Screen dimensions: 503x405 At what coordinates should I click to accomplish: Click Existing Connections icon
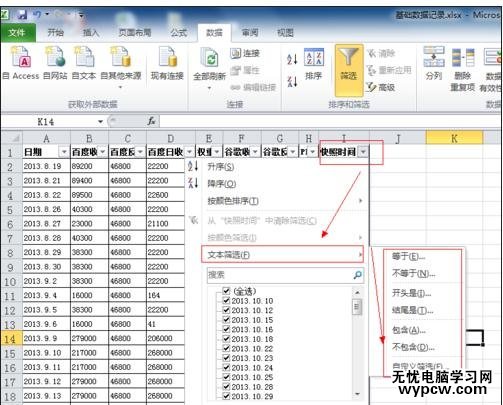point(167,63)
